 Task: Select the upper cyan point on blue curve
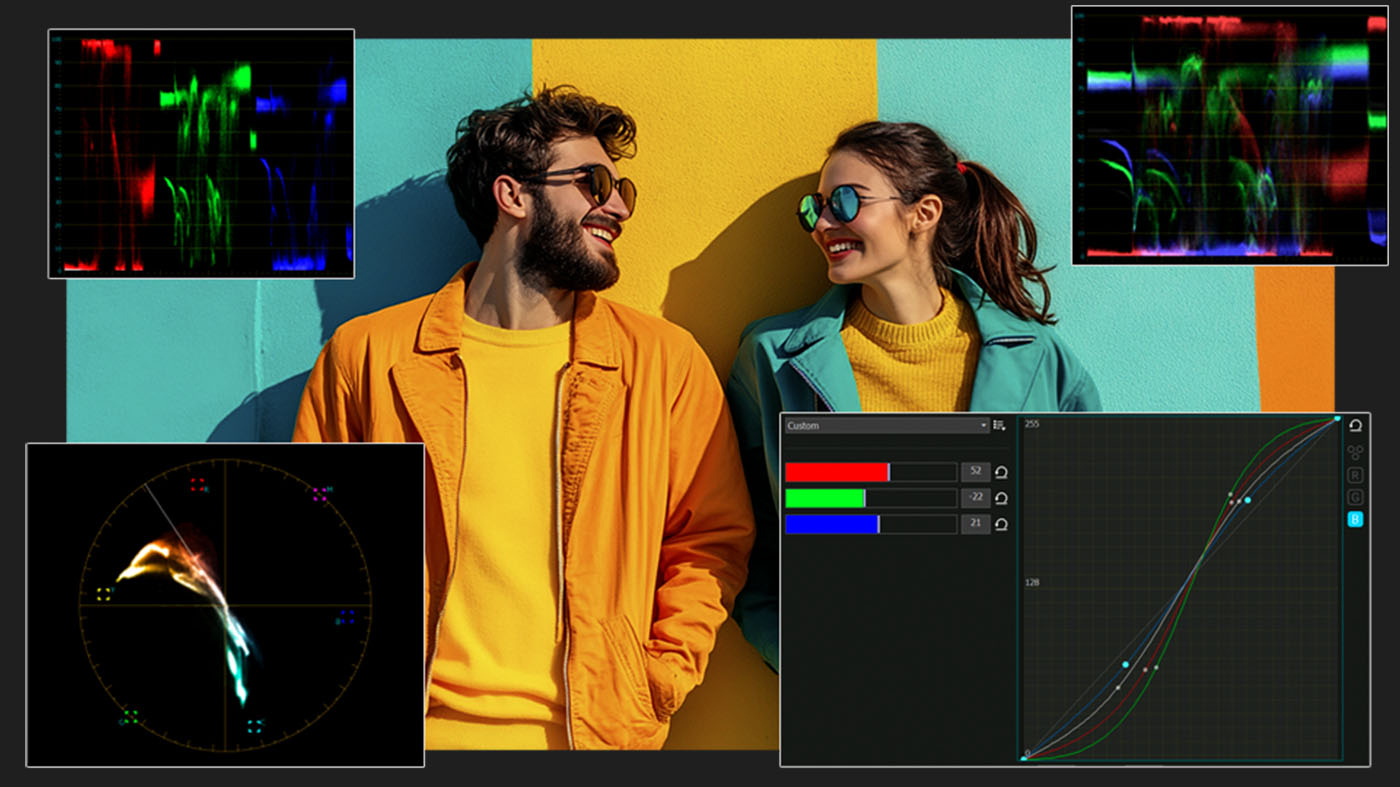1247,500
